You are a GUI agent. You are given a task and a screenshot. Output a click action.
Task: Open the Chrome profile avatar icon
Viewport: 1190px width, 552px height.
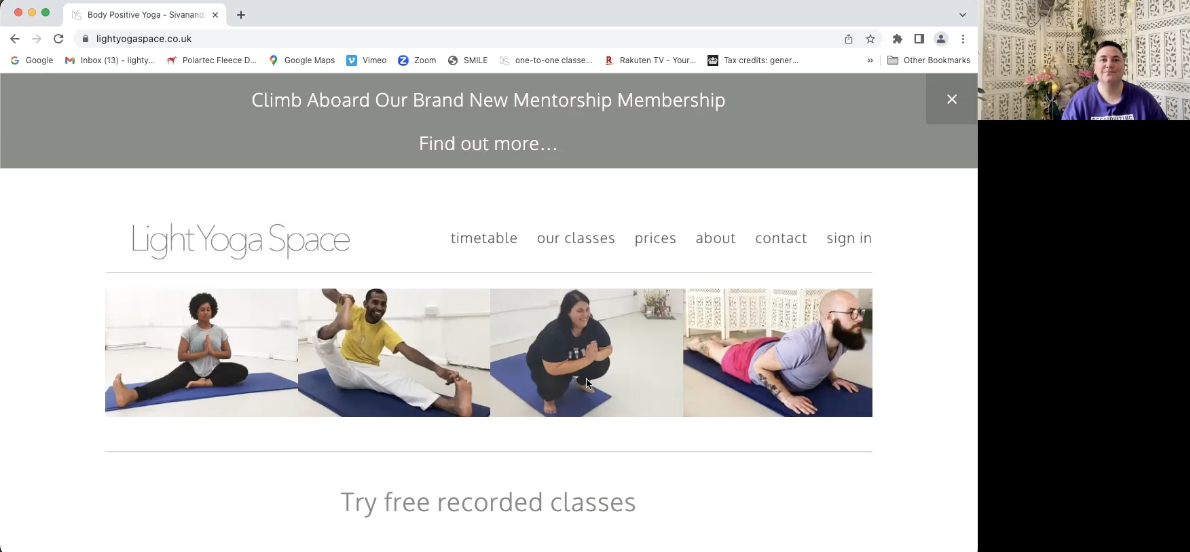tap(940, 39)
